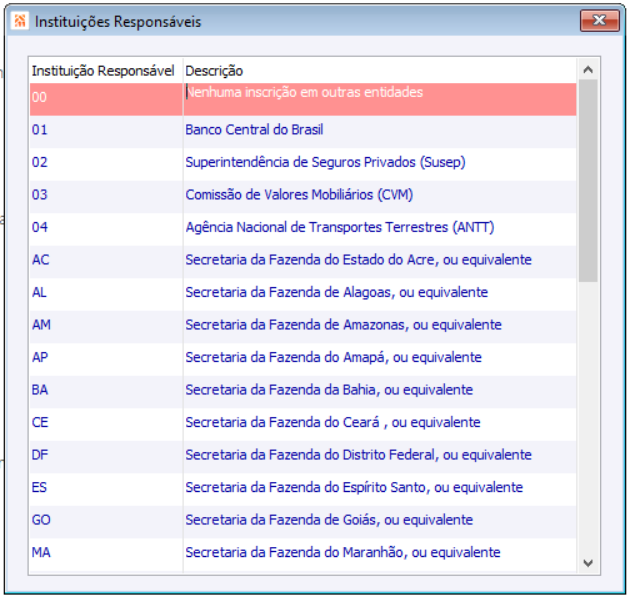Screen dimensions: 630x597
Task: Select code 04 cell
Action: tap(106, 228)
